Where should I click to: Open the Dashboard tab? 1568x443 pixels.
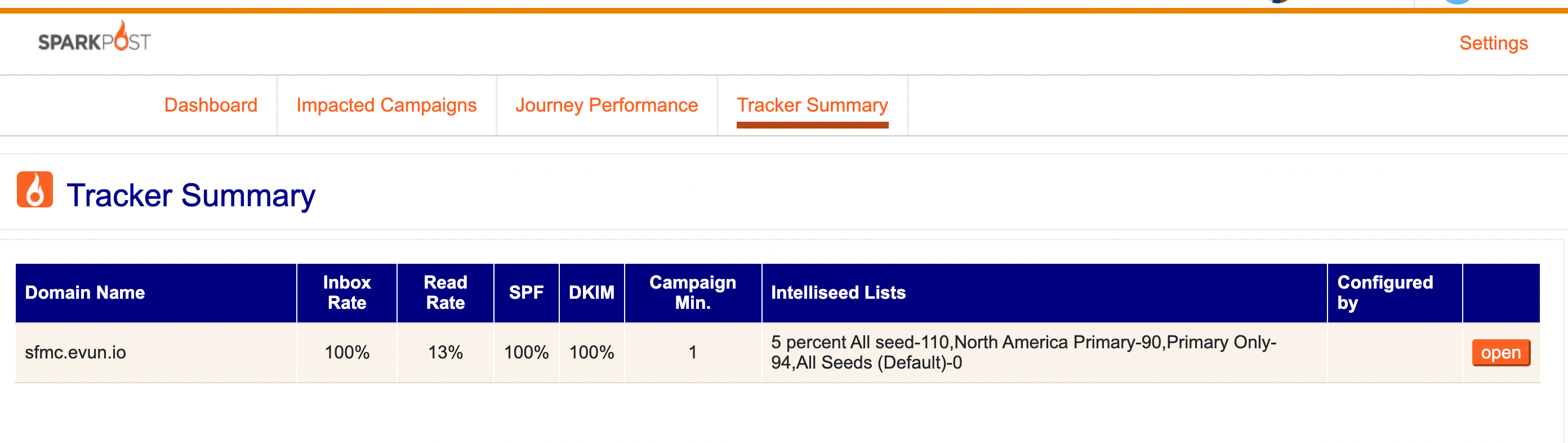211,105
